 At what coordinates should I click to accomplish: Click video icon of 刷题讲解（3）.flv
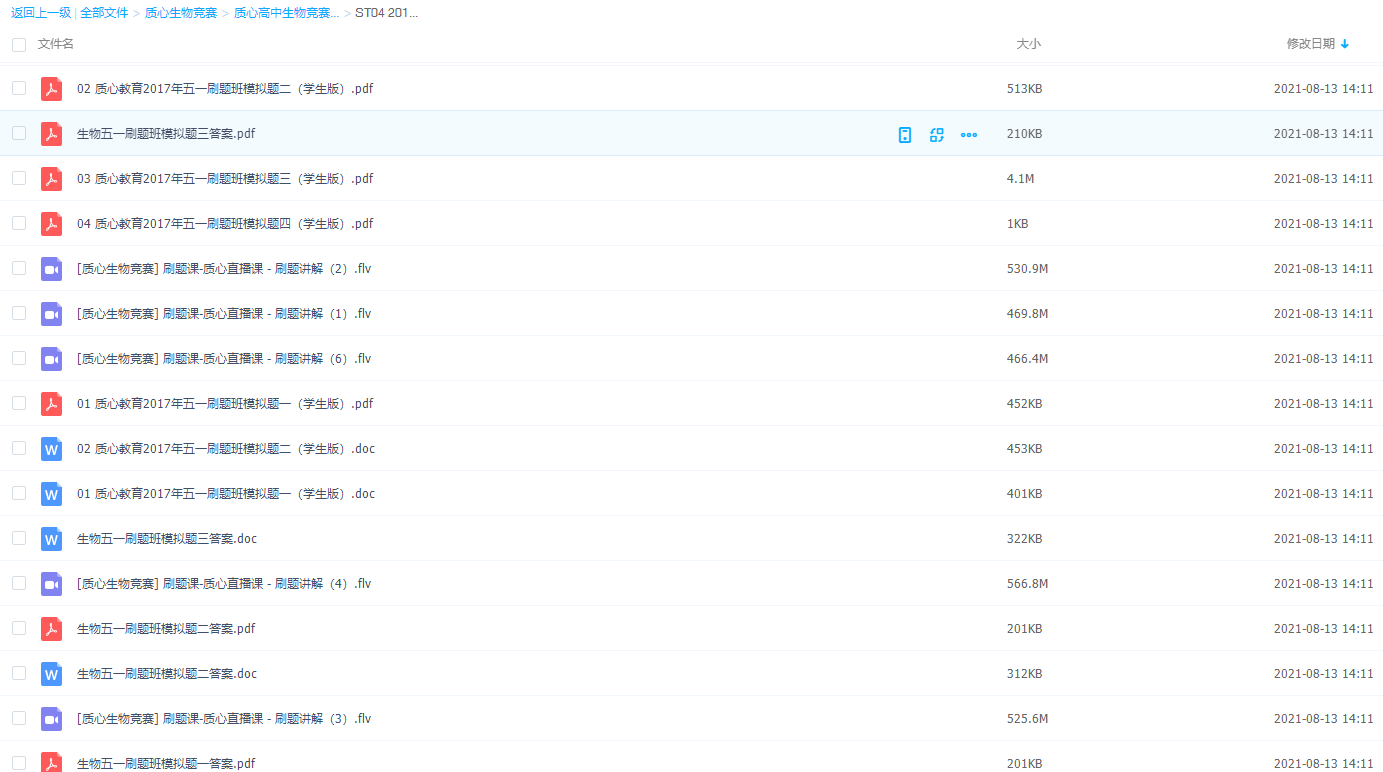tap(51, 719)
